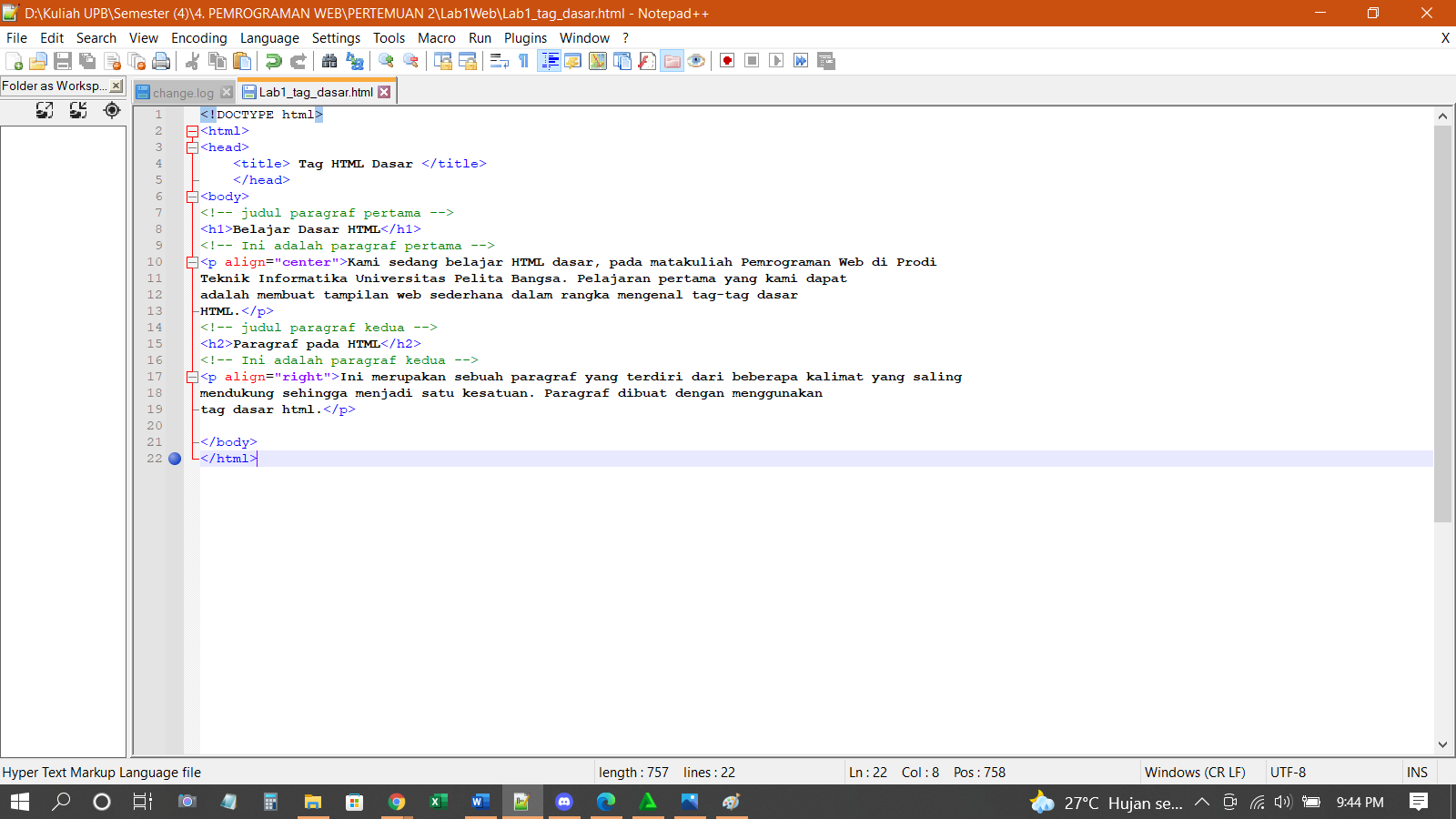Screen dimensions: 1456x819
Task: Show hidden system tray icons chevron
Action: click(x=1202, y=802)
